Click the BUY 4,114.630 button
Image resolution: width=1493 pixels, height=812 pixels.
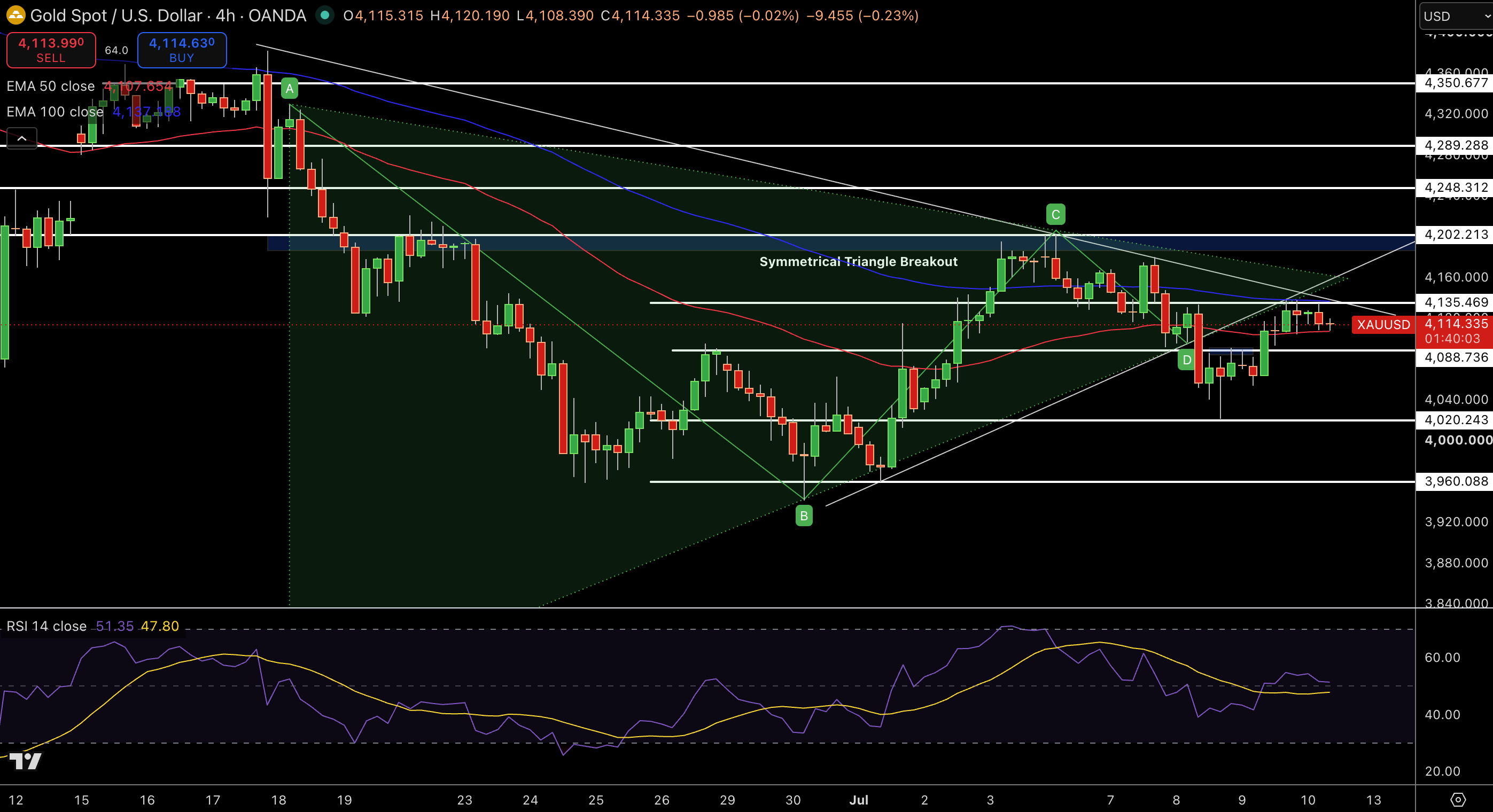(x=182, y=50)
